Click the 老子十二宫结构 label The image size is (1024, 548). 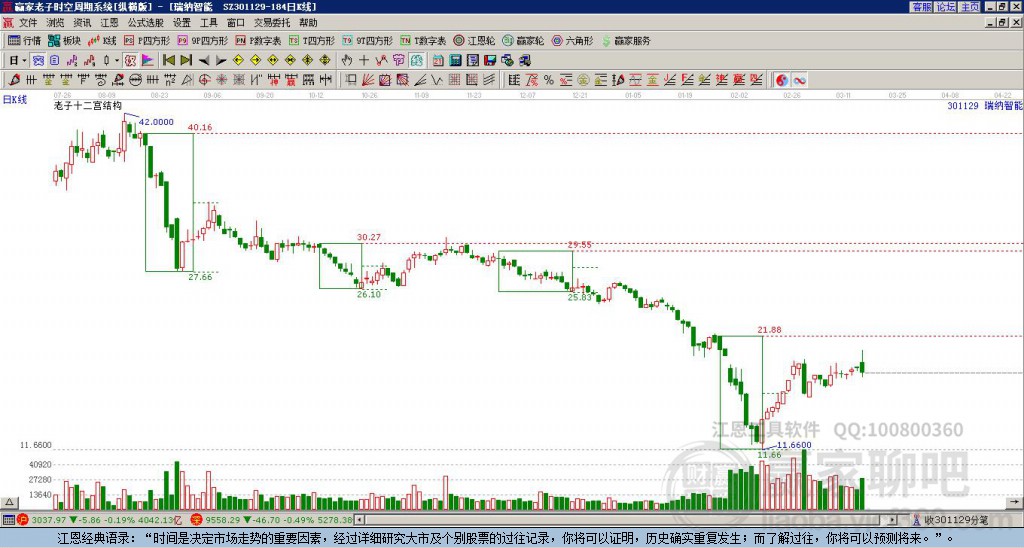coord(88,106)
